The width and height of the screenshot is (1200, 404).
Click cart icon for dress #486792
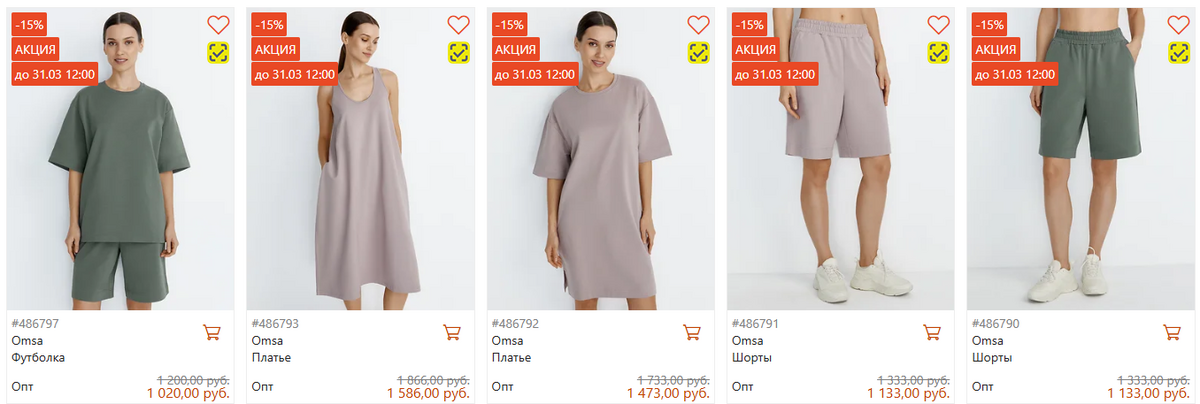pos(692,332)
